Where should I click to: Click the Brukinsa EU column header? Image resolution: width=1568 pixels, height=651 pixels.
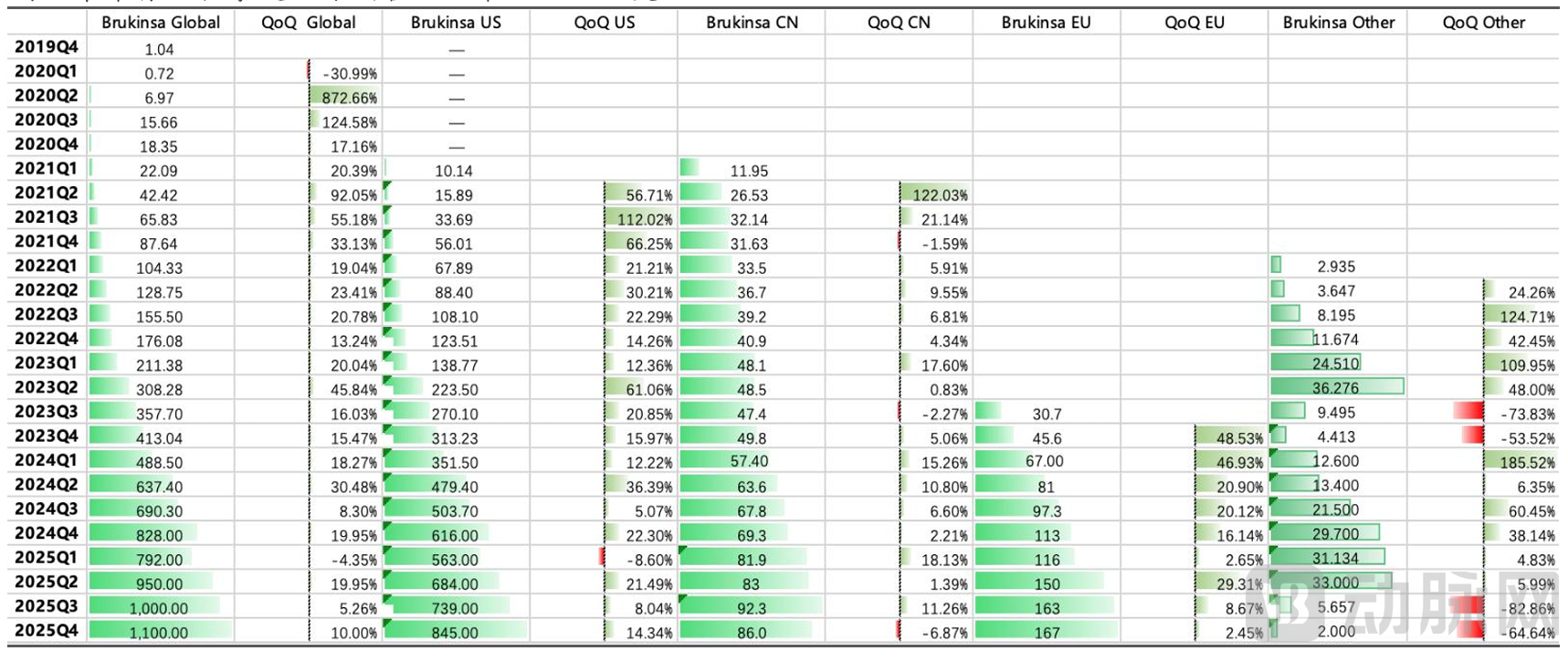coord(1046,23)
